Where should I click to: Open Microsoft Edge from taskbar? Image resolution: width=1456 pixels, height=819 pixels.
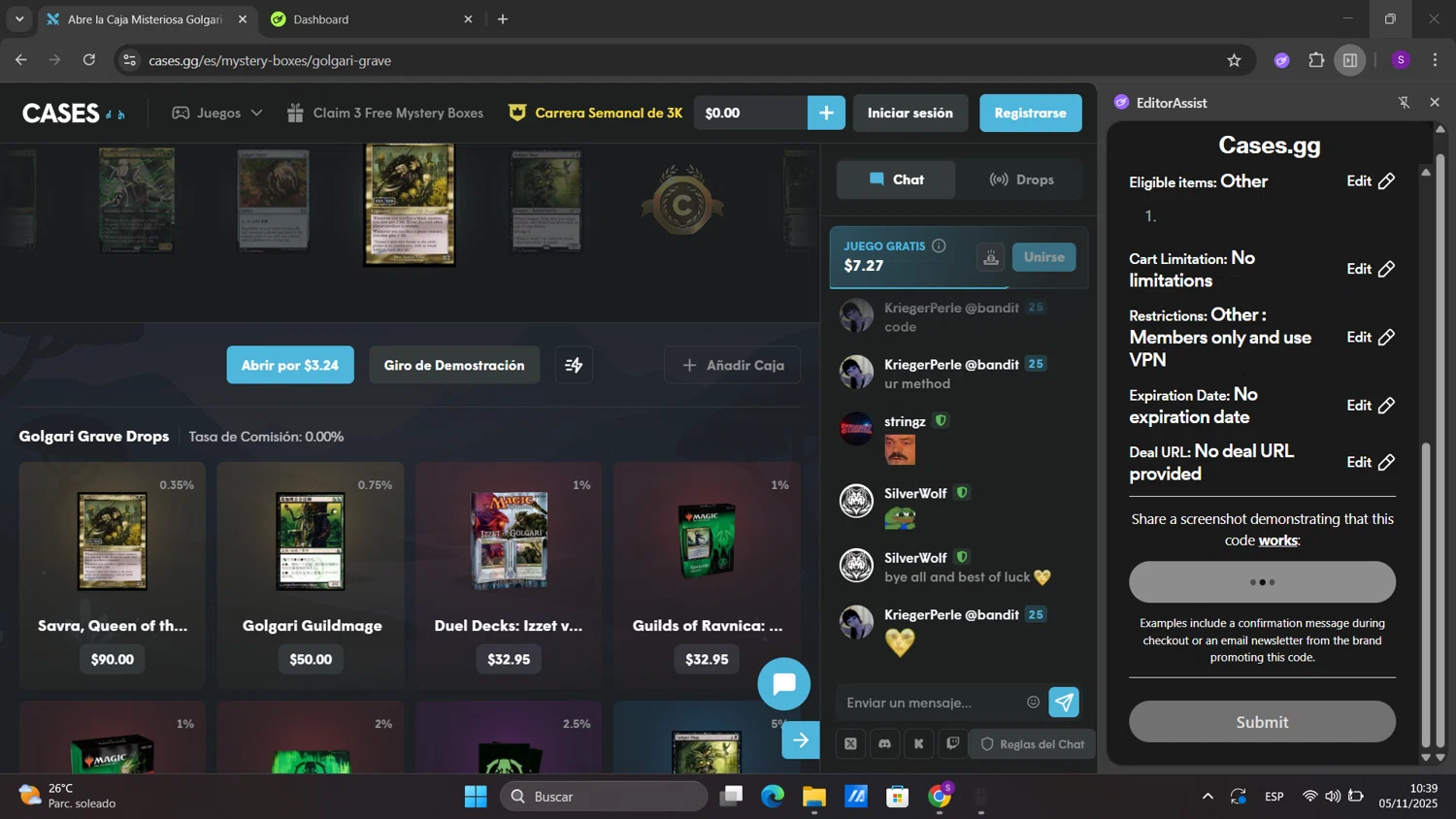773,797
